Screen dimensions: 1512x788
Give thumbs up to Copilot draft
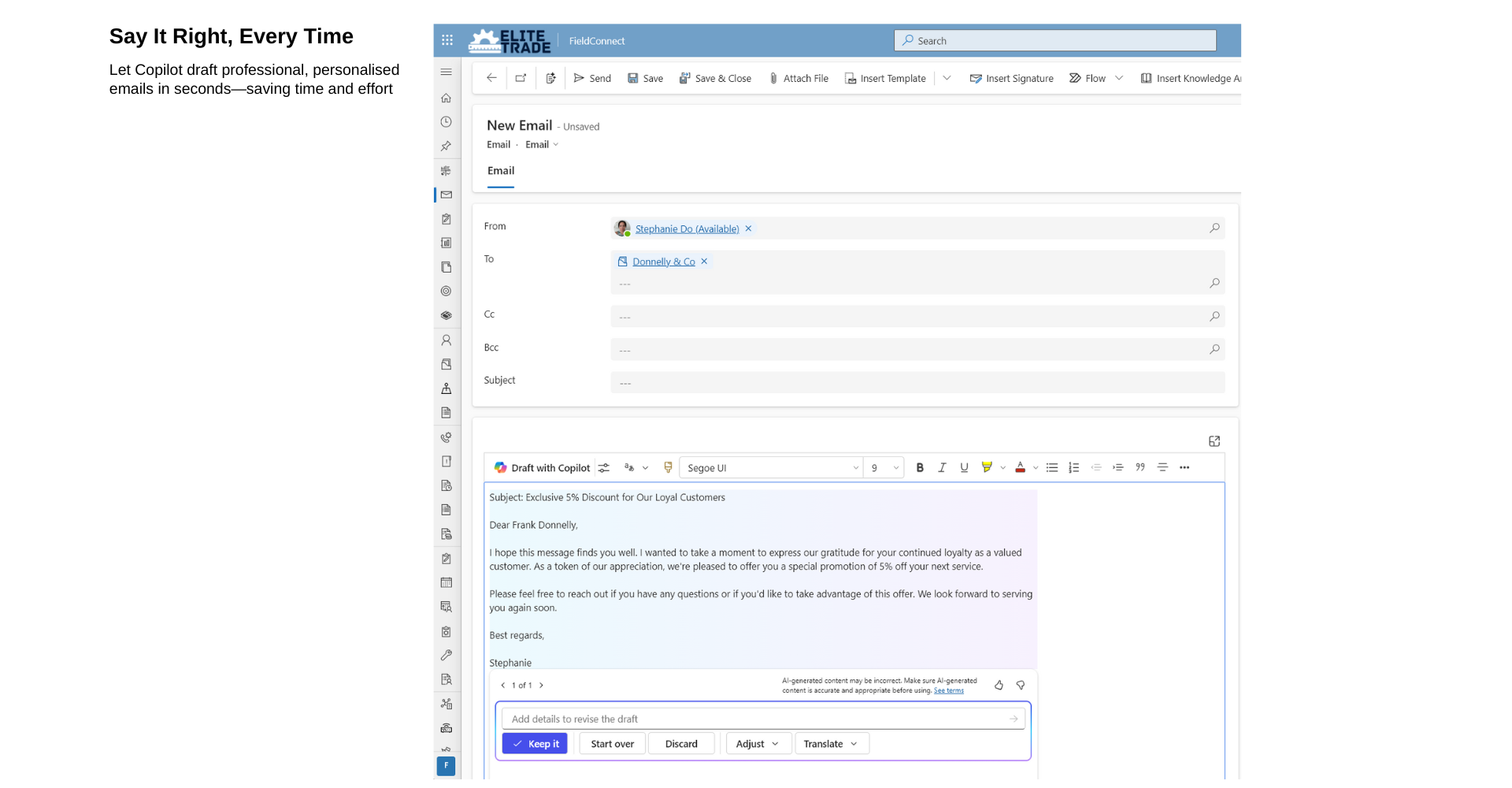click(999, 686)
